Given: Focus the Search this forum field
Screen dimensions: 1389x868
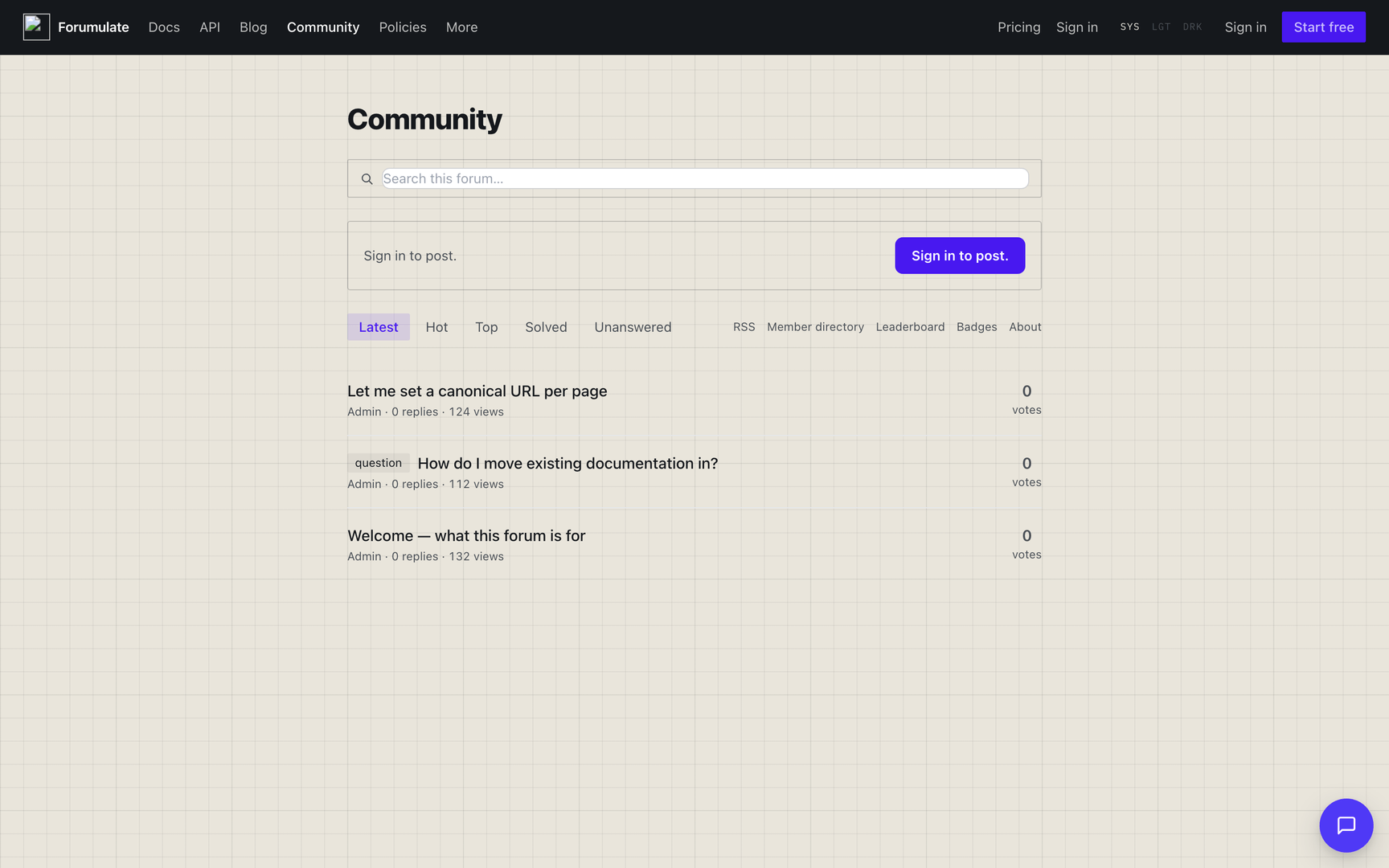Looking at the screenshot, I should pos(705,178).
